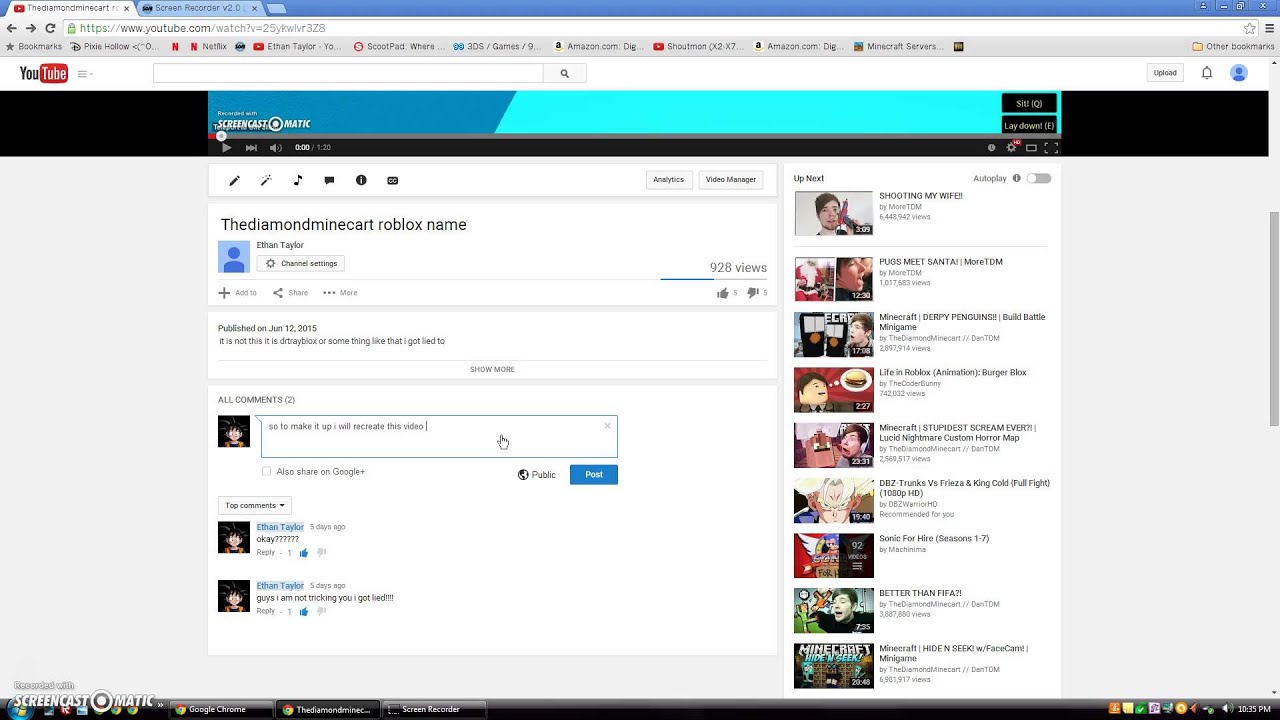
Task: Click the Autoplay info icon
Action: (x=1017, y=178)
